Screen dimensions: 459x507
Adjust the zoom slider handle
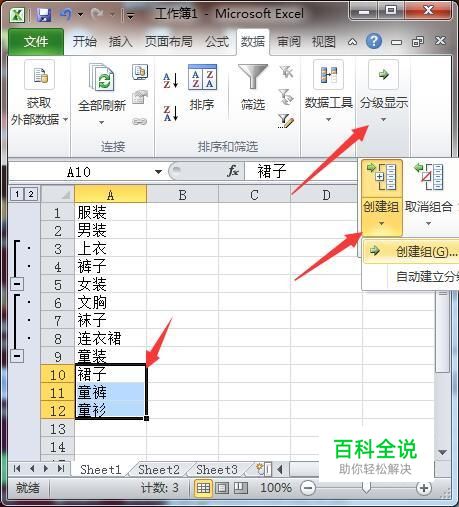pyautogui.click(x=366, y=488)
